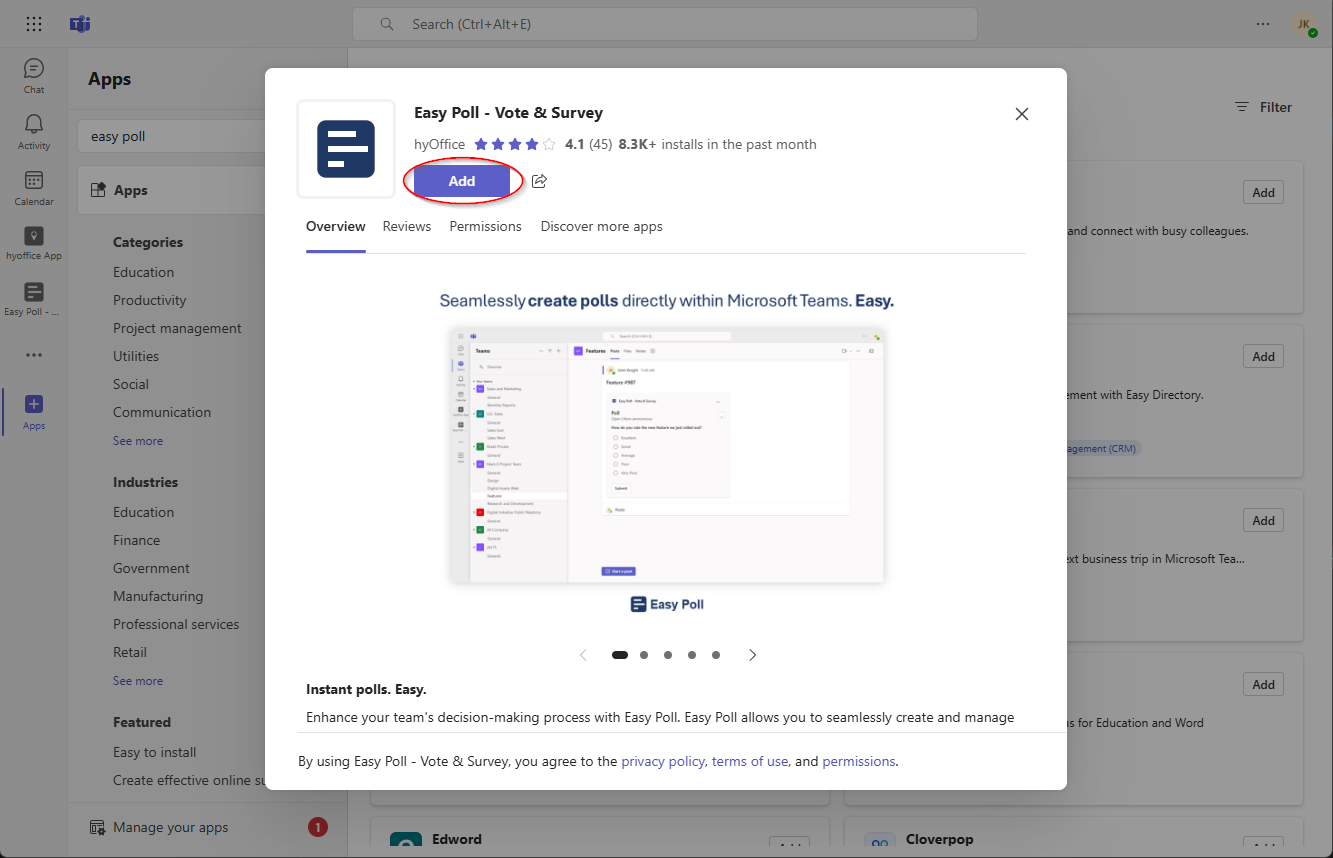Switch to the Reviews tab
This screenshot has width=1333, height=858.
pyautogui.click(x=406, y=226)
